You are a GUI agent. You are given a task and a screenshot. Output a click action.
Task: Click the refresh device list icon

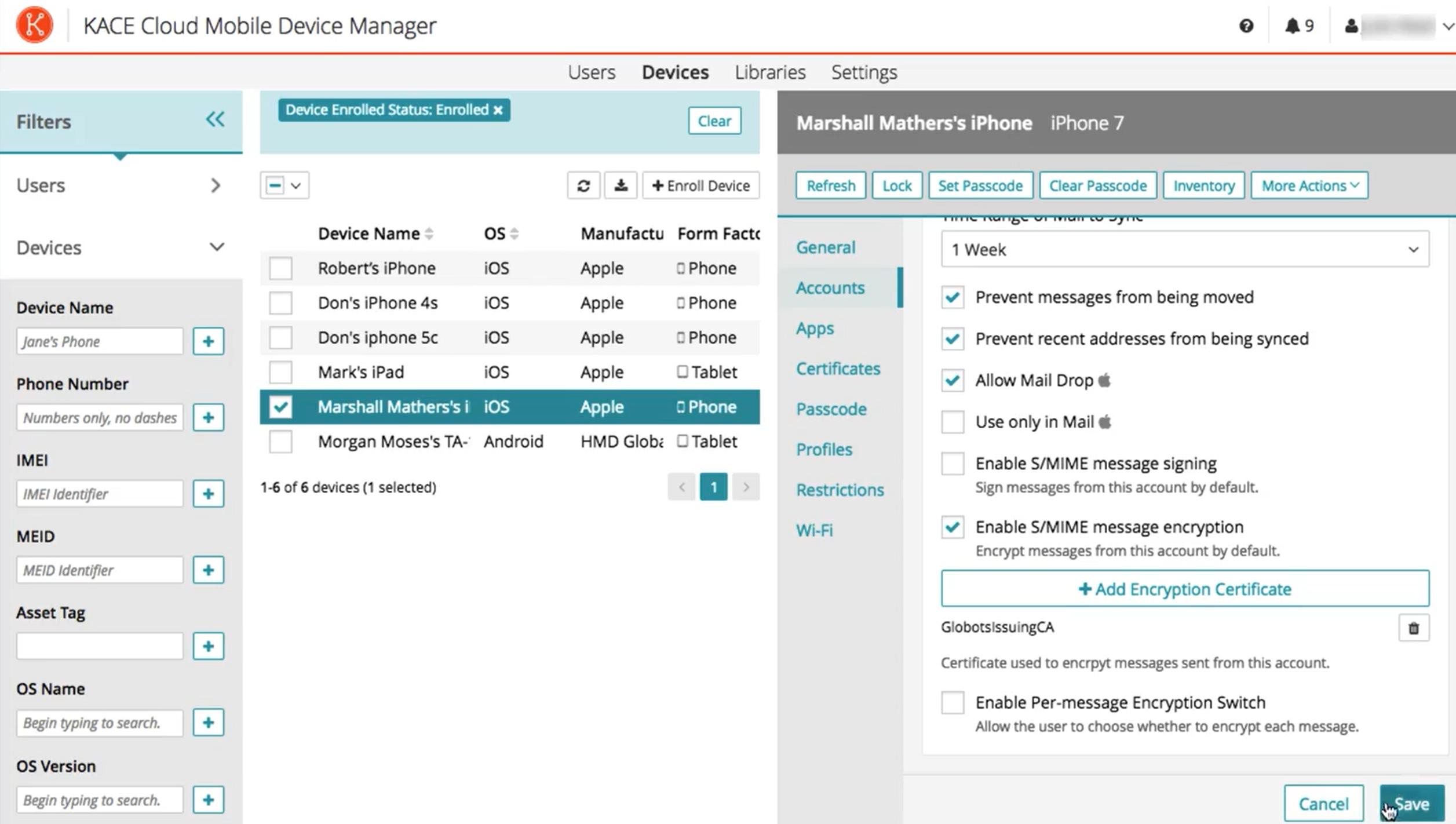point(583,185)
